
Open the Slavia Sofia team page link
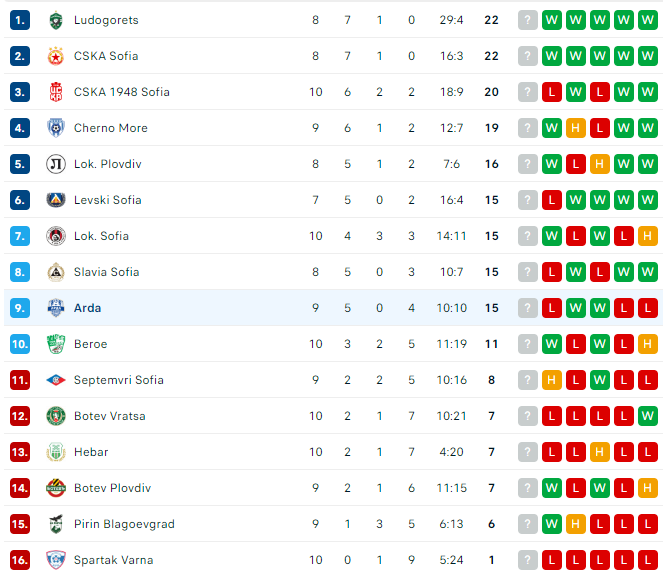[x=107, y=272]
